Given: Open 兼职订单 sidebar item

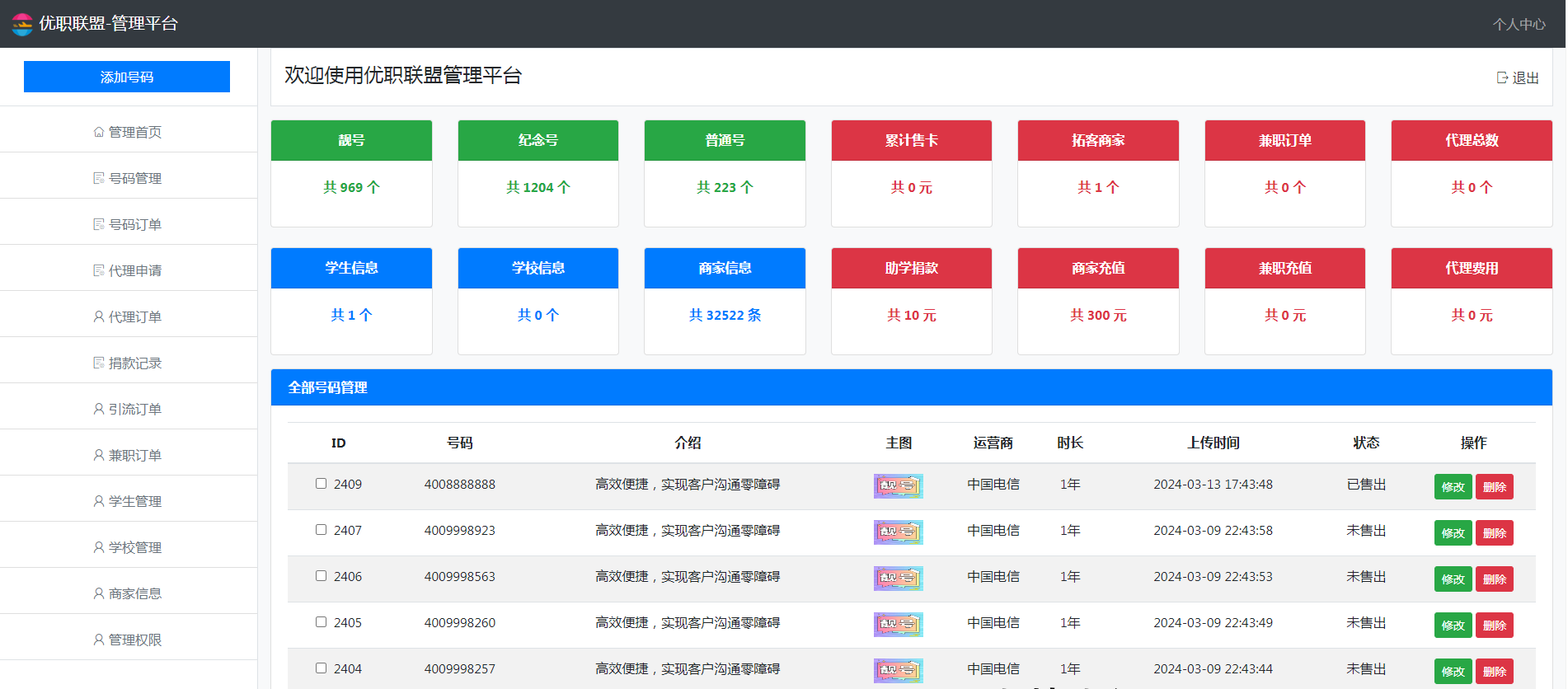Looking at the screenshot, I should (128, 455).
